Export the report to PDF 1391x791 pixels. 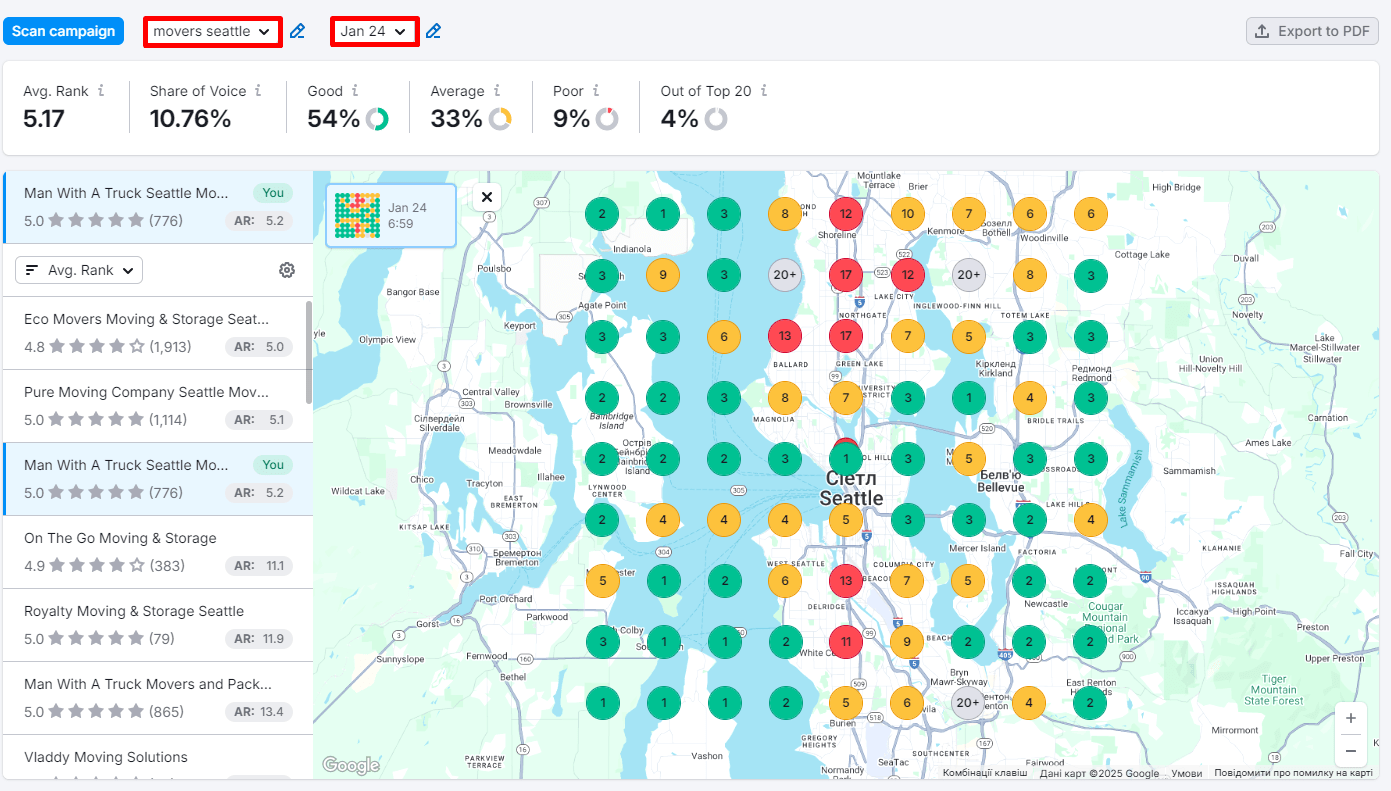click(1312, 31)
